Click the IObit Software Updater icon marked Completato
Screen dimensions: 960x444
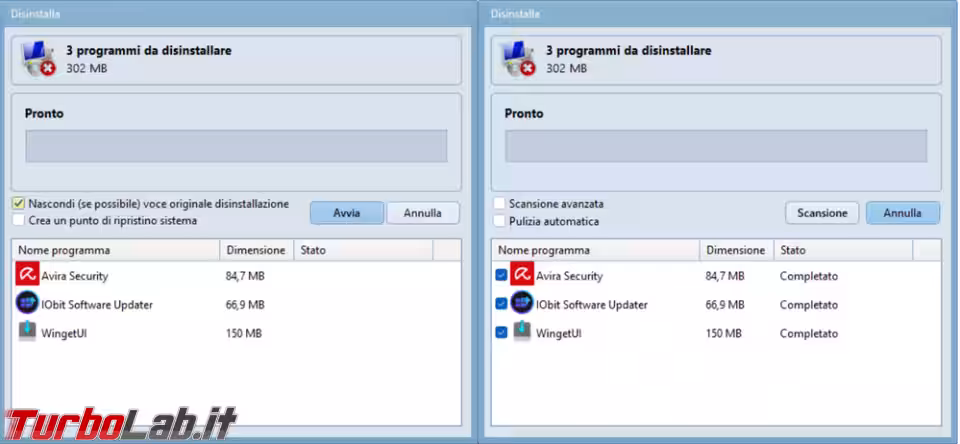point(521,304)
